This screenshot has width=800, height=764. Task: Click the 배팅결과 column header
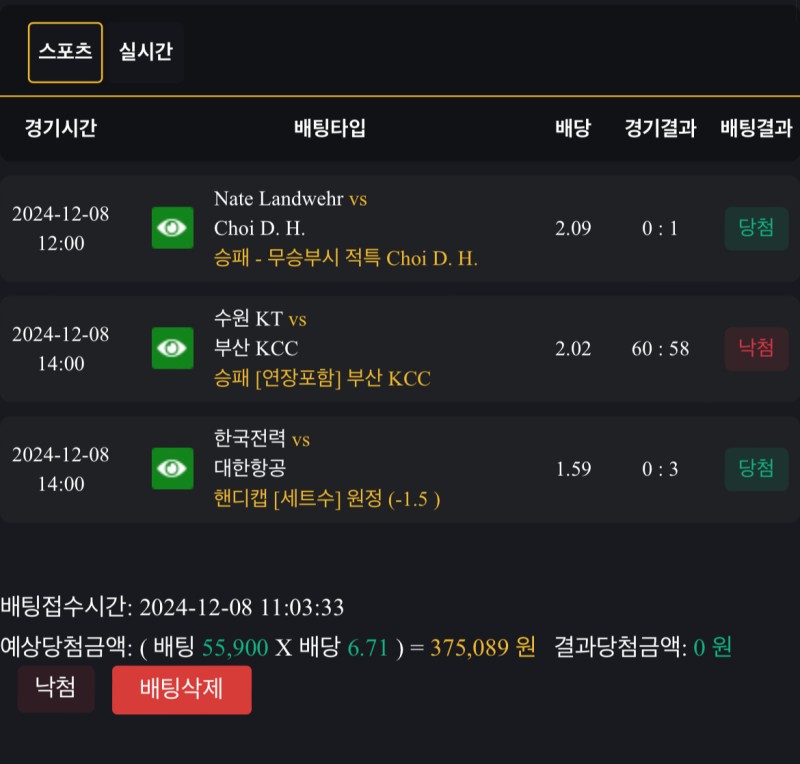(x=756, y=128)
